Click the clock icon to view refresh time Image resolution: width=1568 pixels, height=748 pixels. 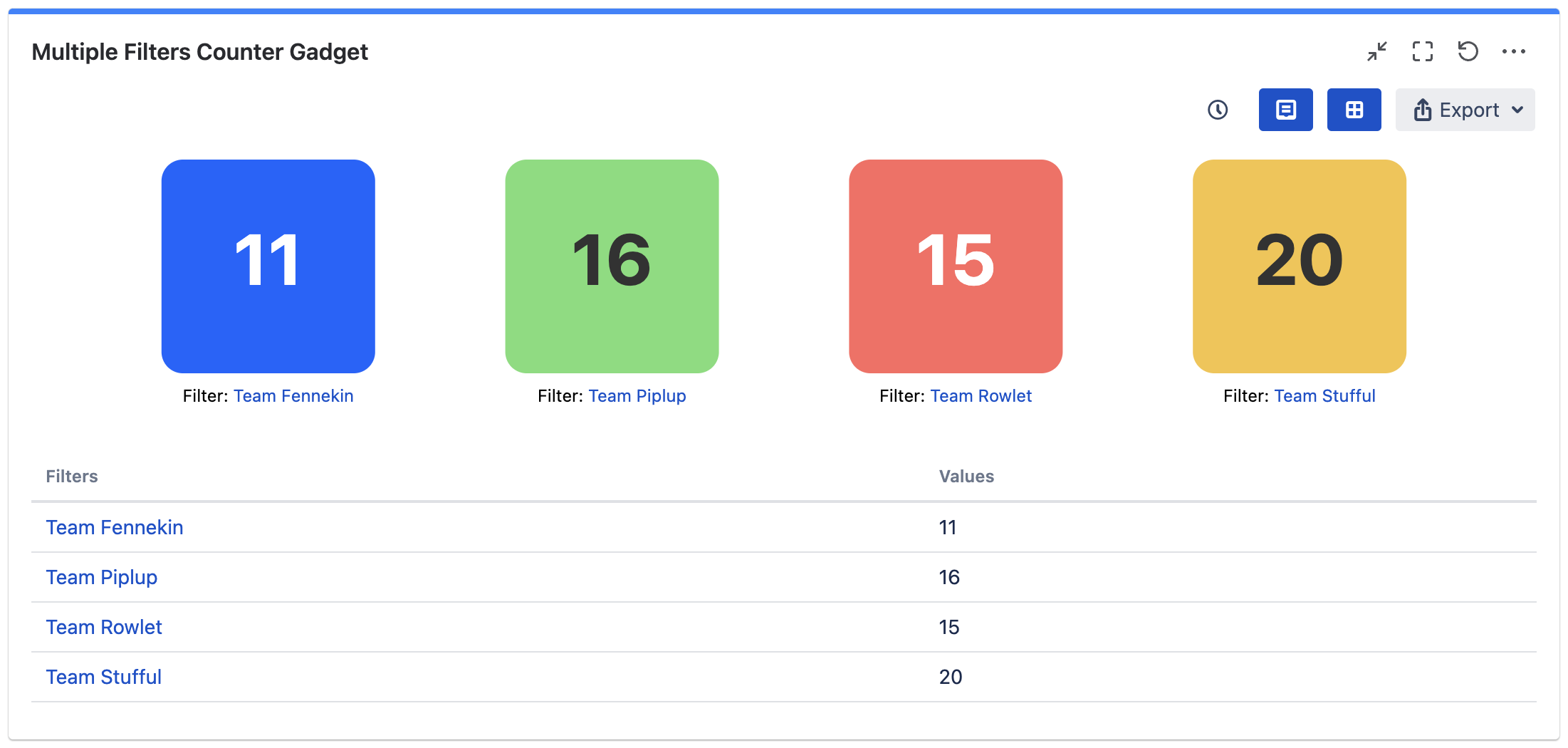[1218, 110]
